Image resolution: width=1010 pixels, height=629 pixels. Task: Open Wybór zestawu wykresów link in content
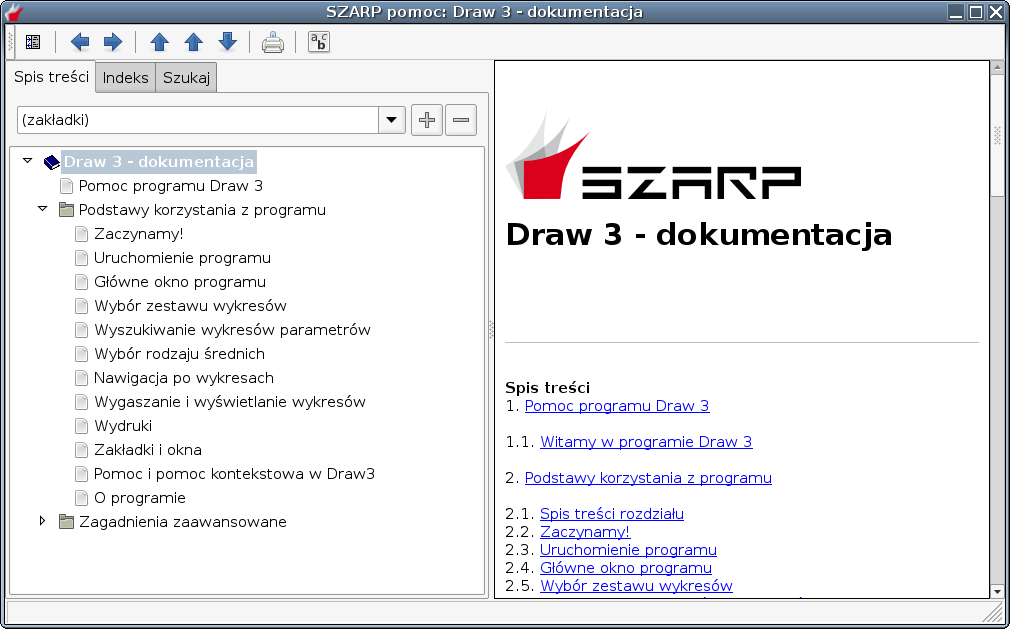click(x=636, y=586)
